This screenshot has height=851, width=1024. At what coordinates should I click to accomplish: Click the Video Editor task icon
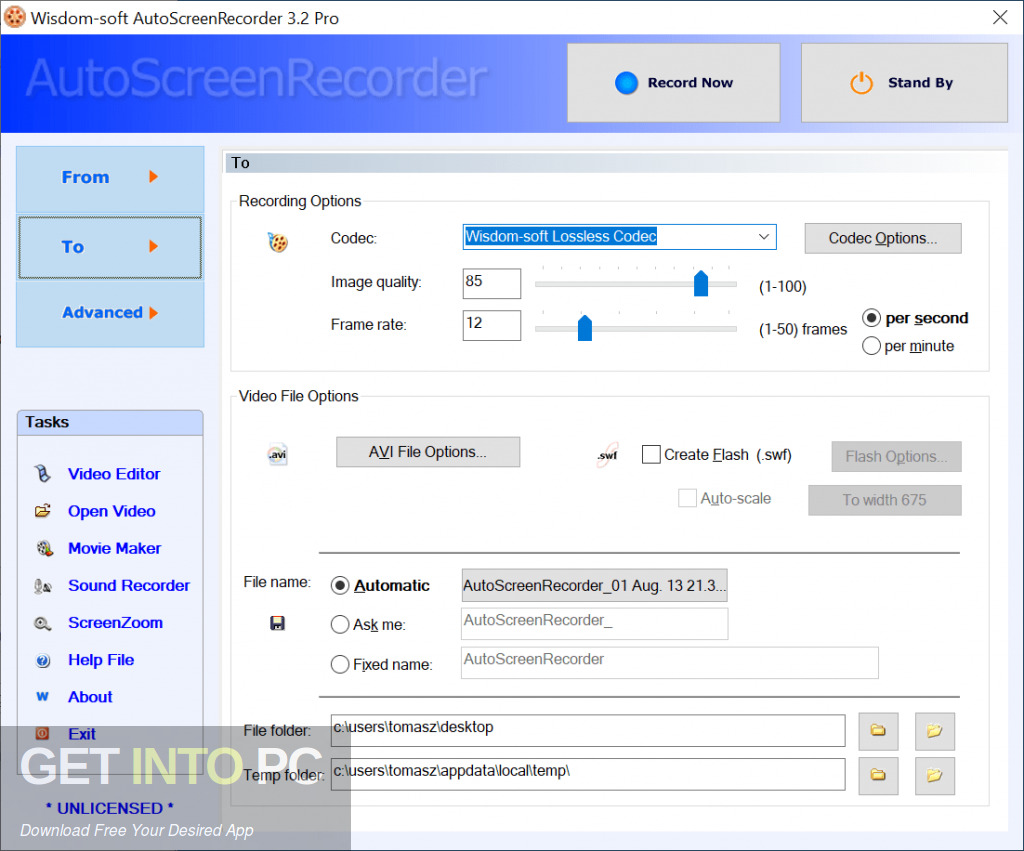(42, 474)
